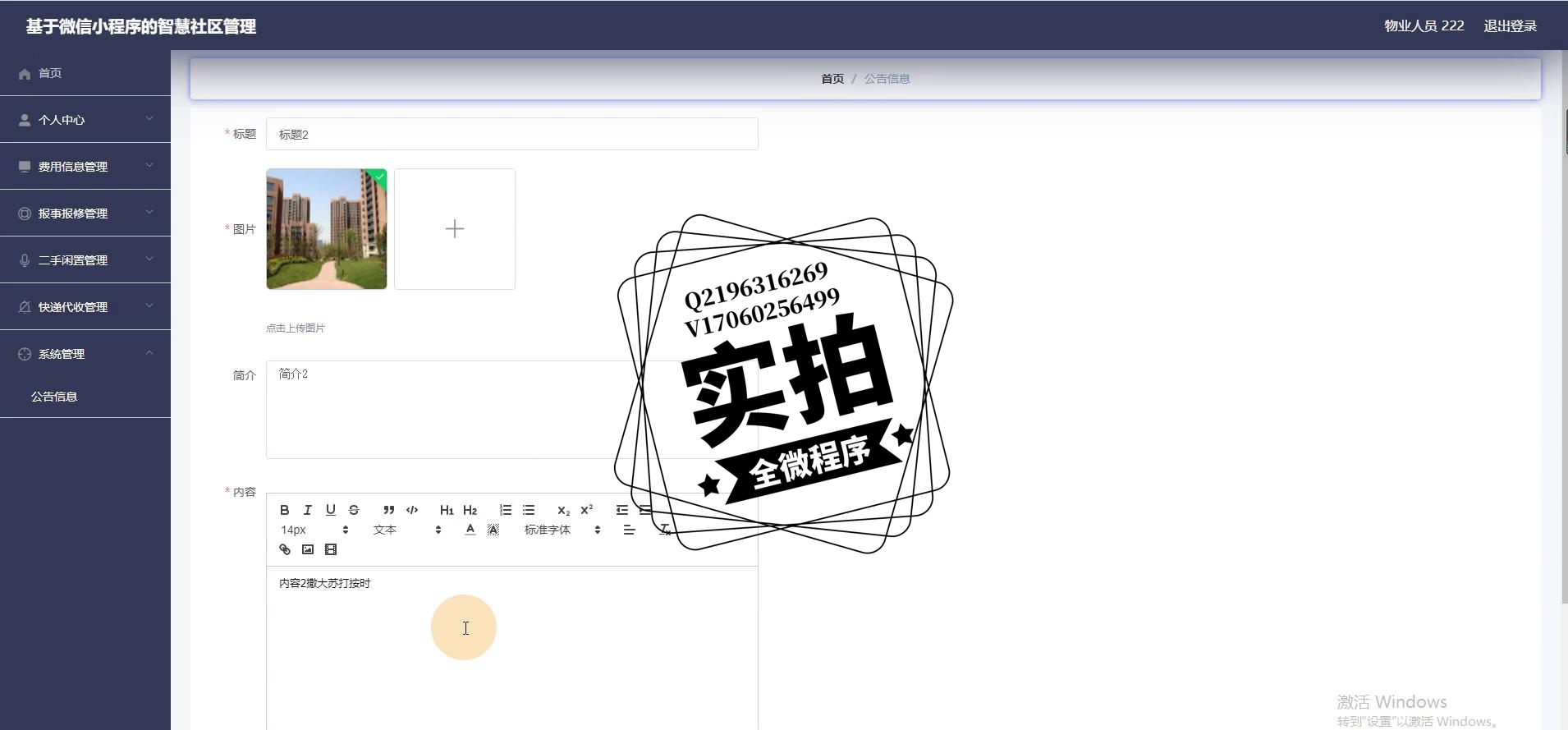The width and height of the screenshot is (1568, 730).
Task: Click the microphone icon beside 二手闲置管理
Action: coord(25,260)
